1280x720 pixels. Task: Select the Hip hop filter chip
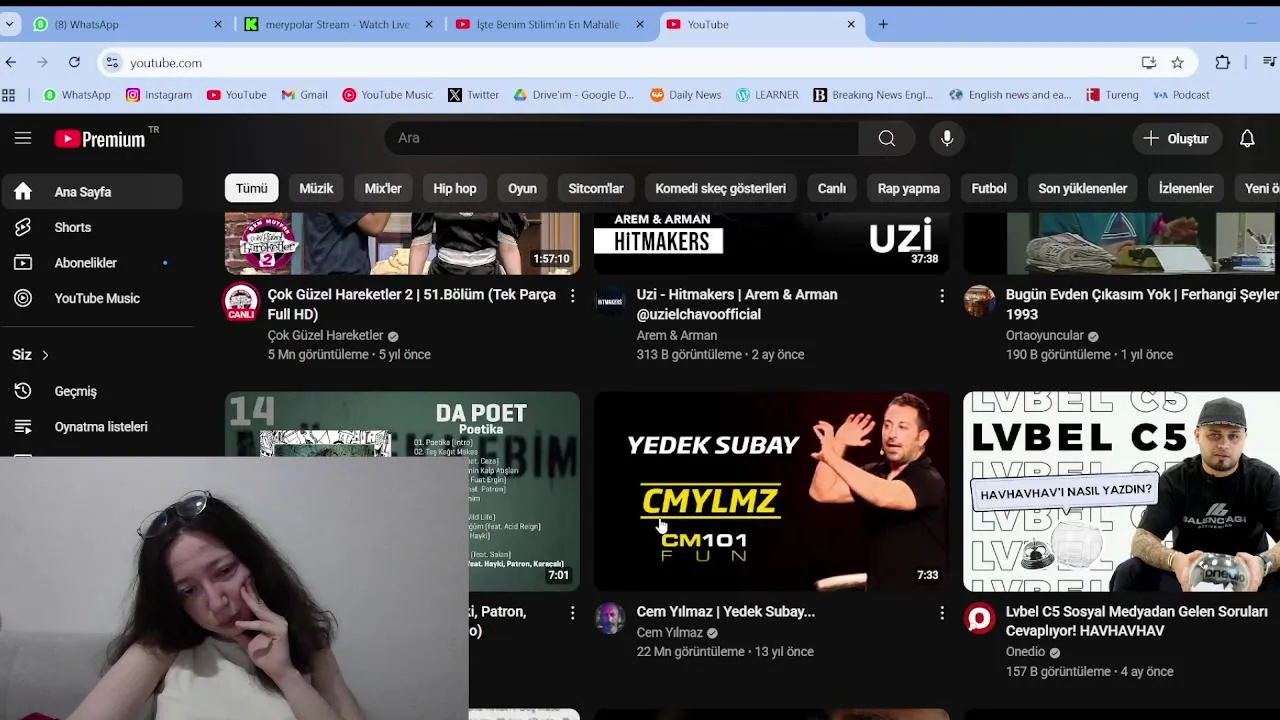[x=455, y=188]
